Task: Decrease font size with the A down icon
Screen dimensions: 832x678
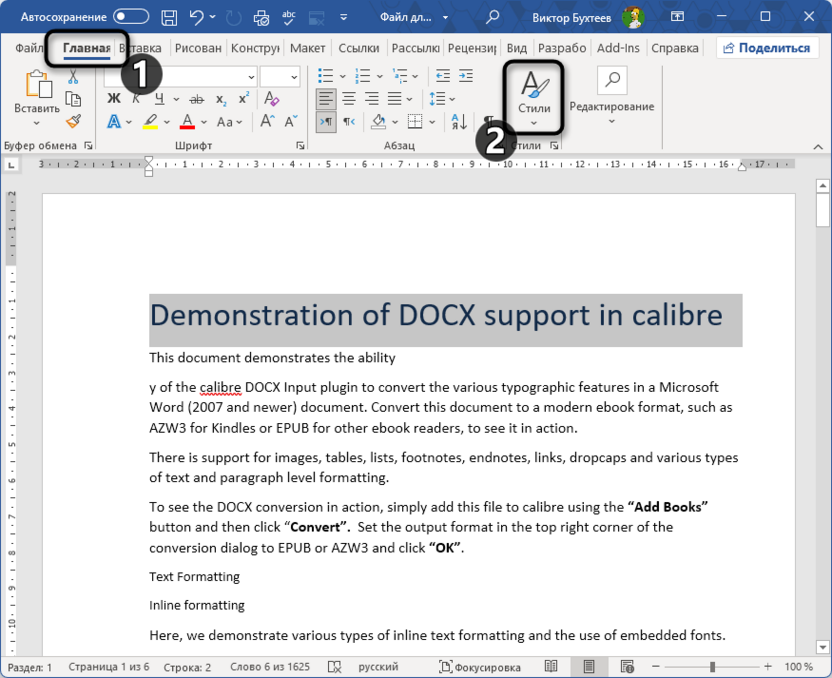Action: tap(291, 121)
